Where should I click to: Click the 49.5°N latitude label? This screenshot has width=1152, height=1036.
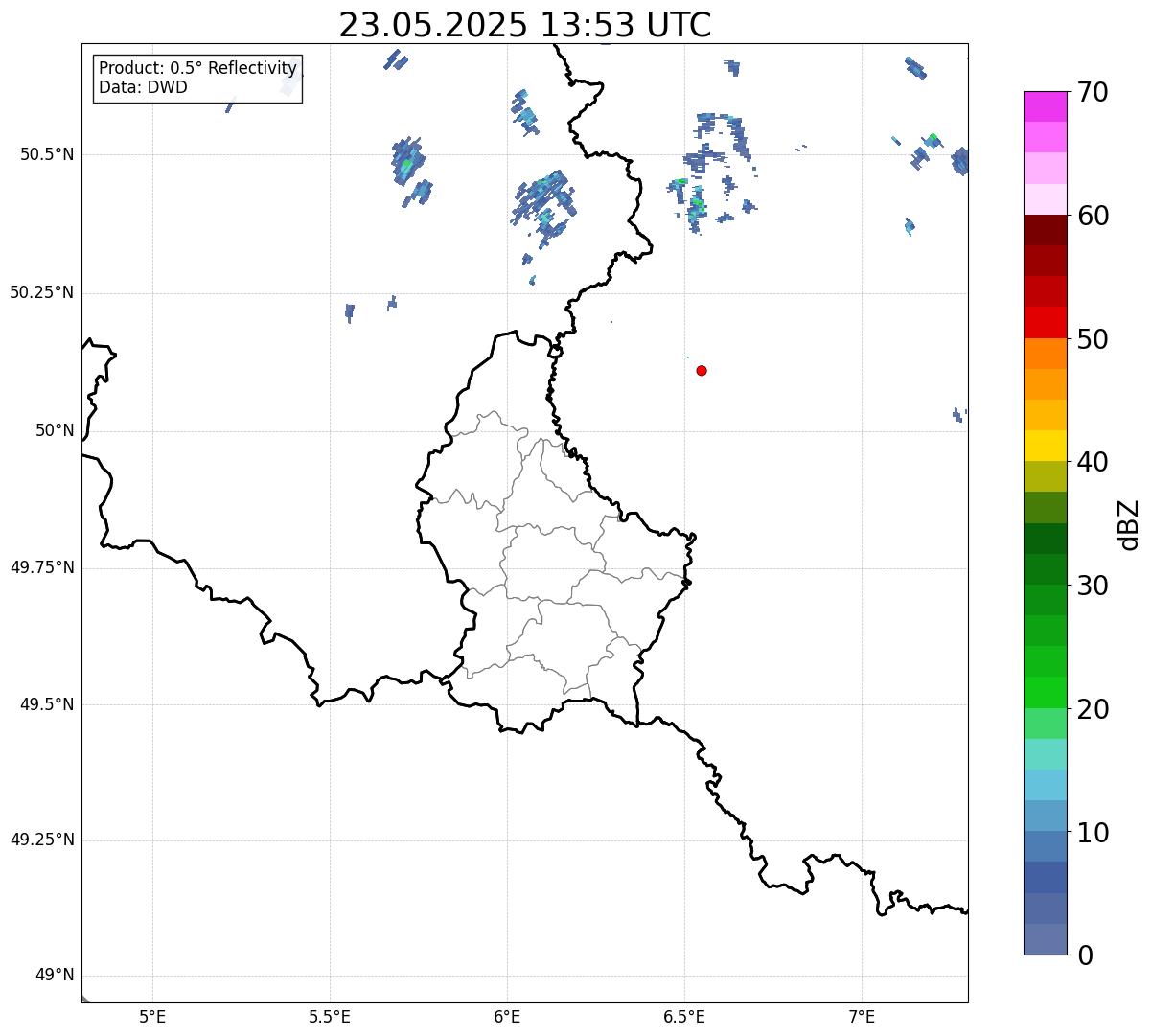click(46, 704)
